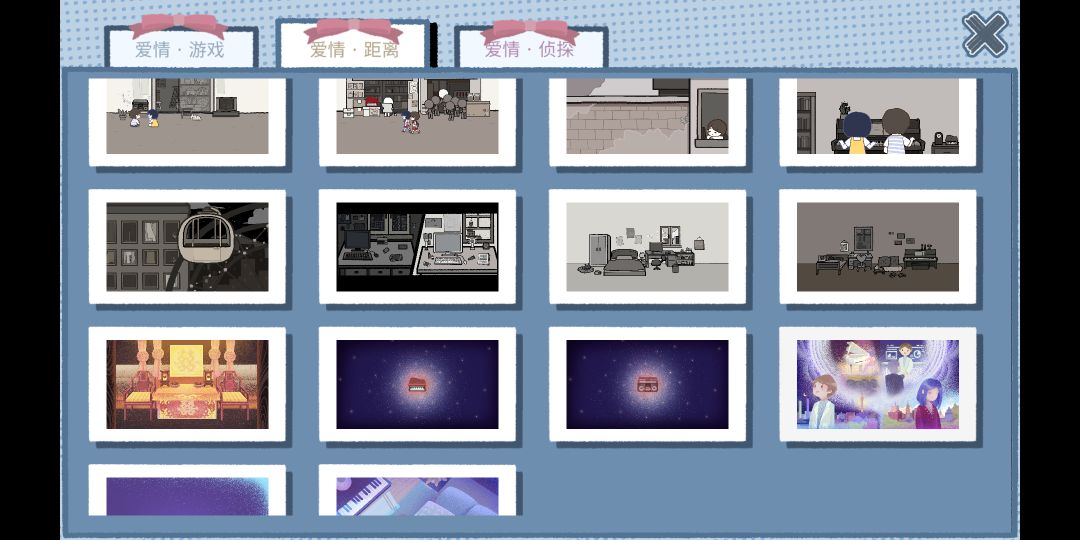Open thumbnail of girl looking out window by brick wall
Screen dimensions: 1080x540
pyautogui.click(x=647, y=122)
